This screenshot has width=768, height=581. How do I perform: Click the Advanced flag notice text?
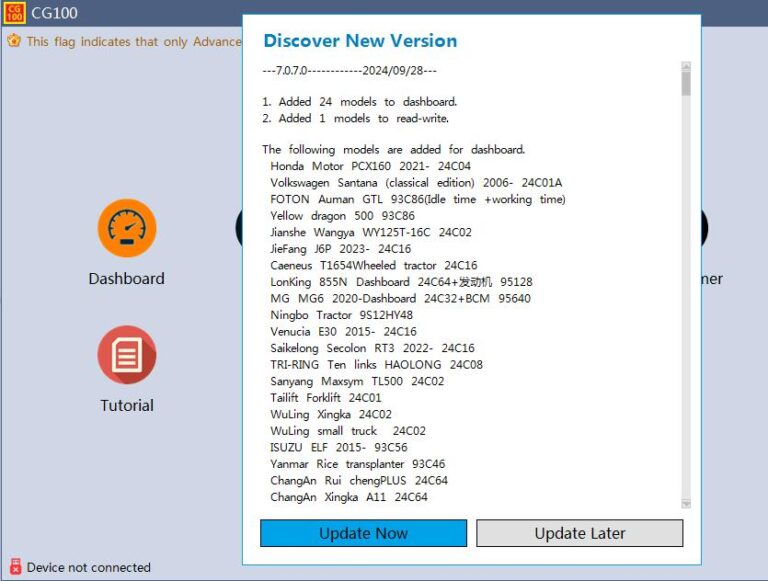(x=134, y=42)
